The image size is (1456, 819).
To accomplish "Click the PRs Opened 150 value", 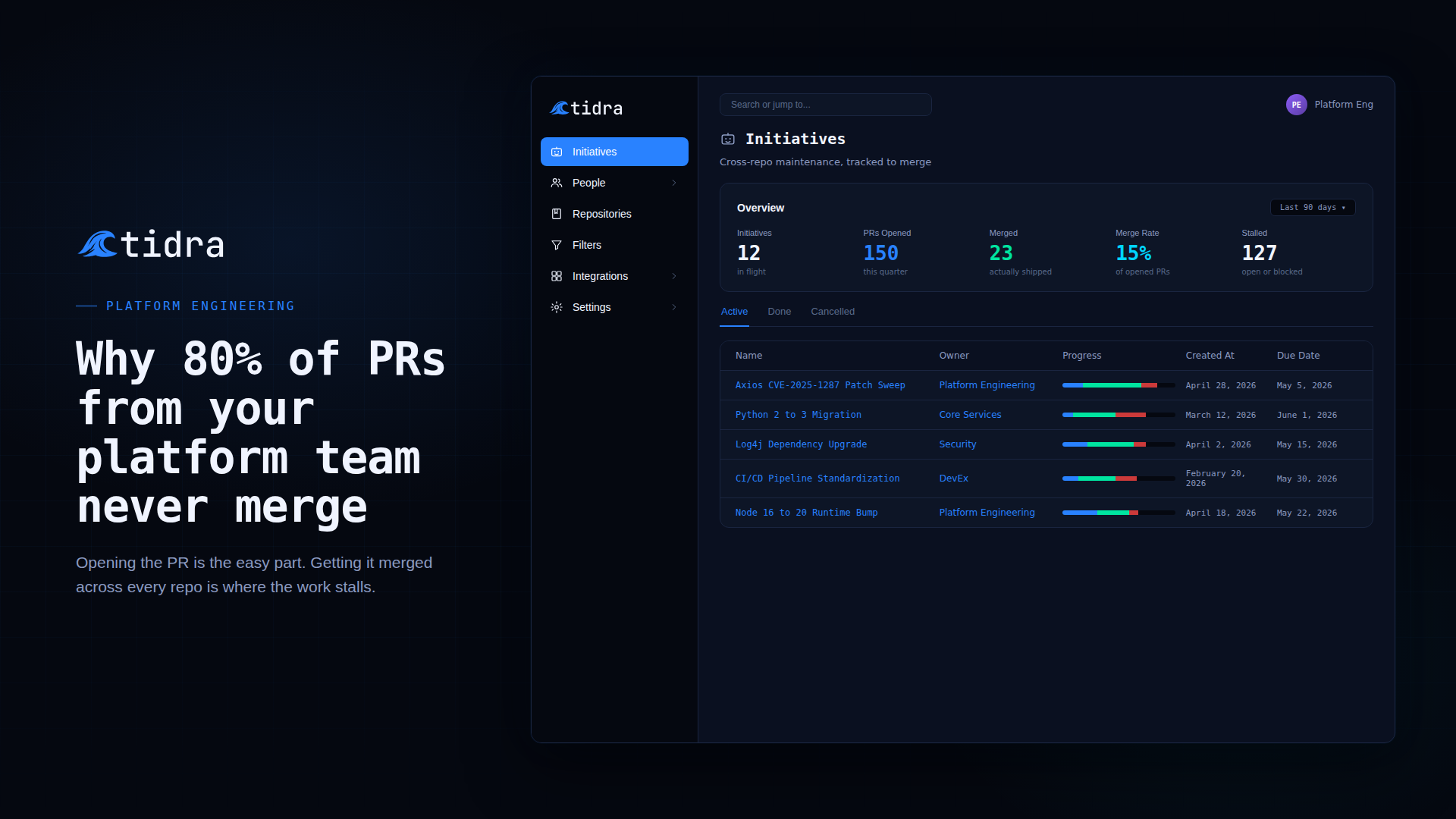I will coord(880,253).
